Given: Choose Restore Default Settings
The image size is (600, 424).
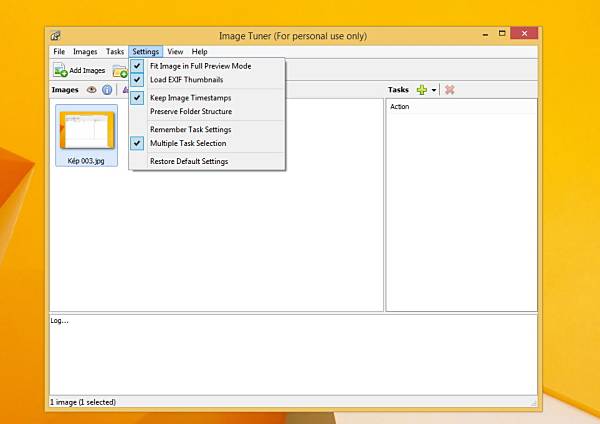Looking at the screenshot, I should tap(208, 161).
